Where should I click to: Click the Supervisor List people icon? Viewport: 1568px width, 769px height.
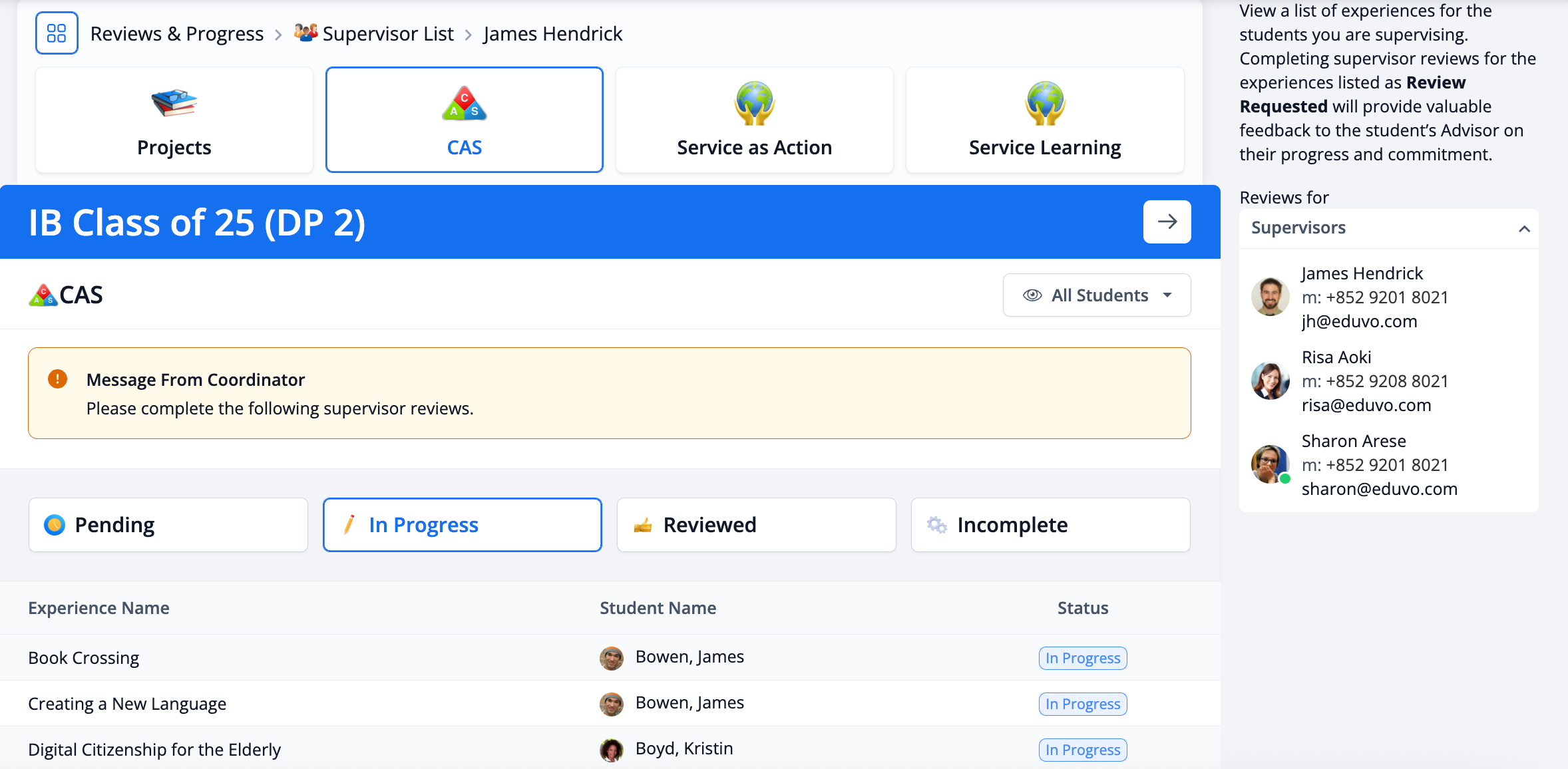coord(305,32)
